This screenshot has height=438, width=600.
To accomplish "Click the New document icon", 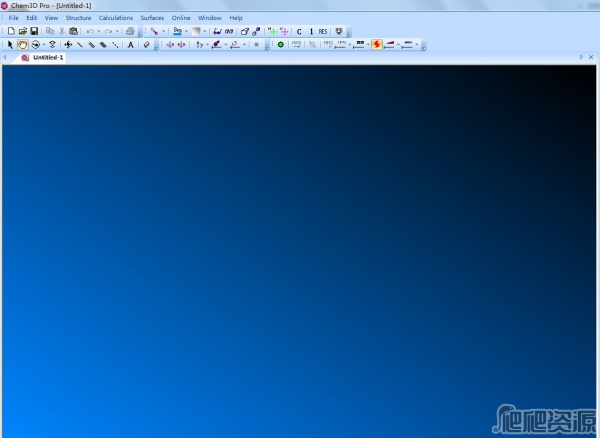I will (10, 31).
